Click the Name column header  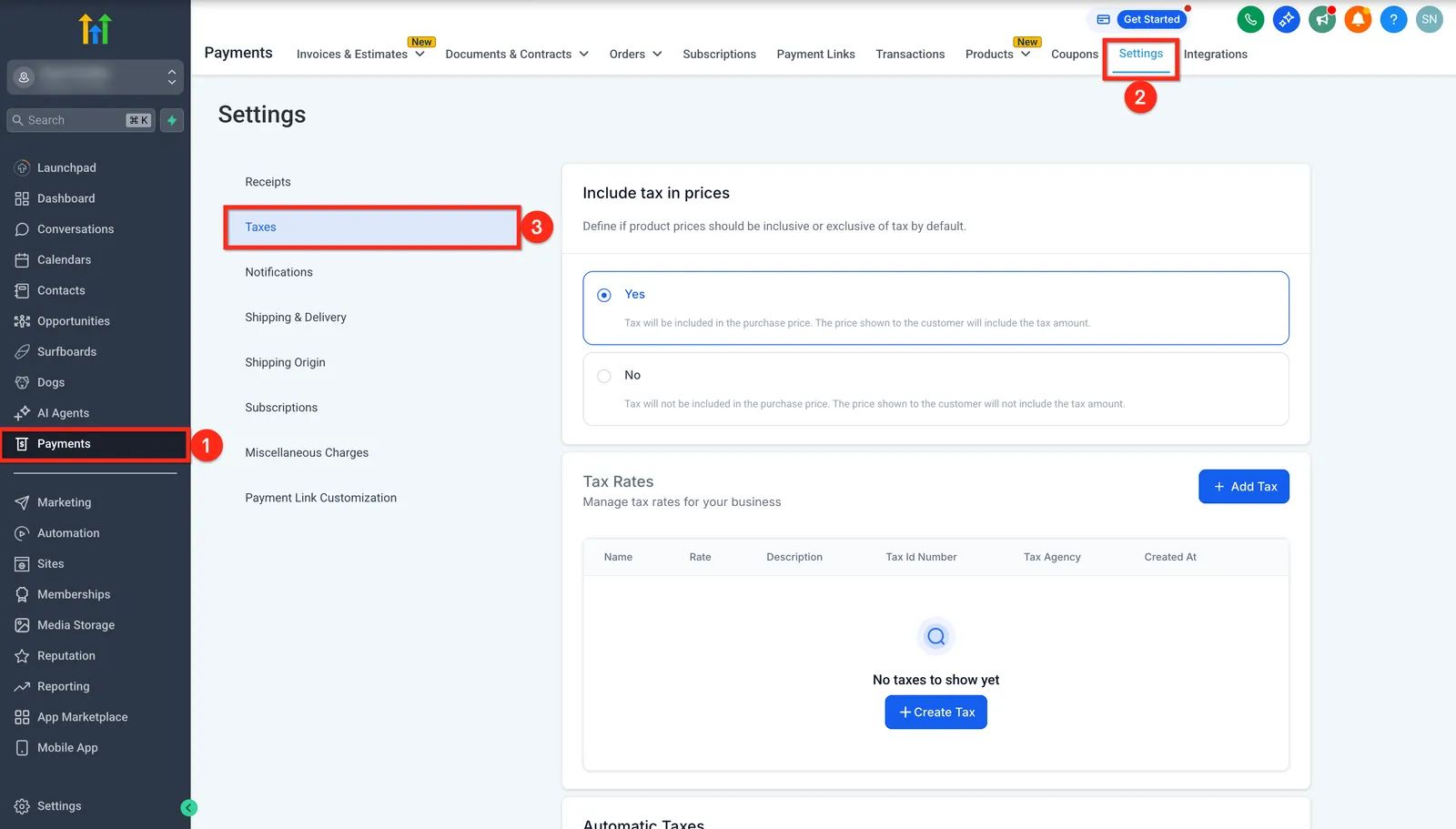click(x=618, y=557)
